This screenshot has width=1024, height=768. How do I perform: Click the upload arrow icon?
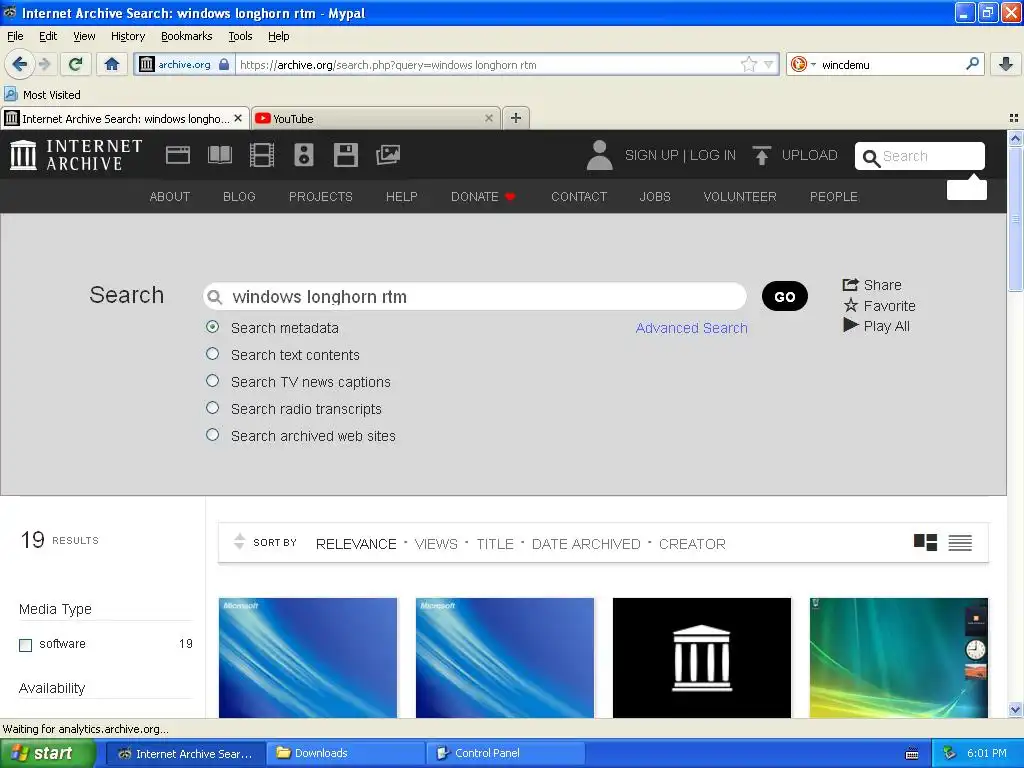point(761,155)
